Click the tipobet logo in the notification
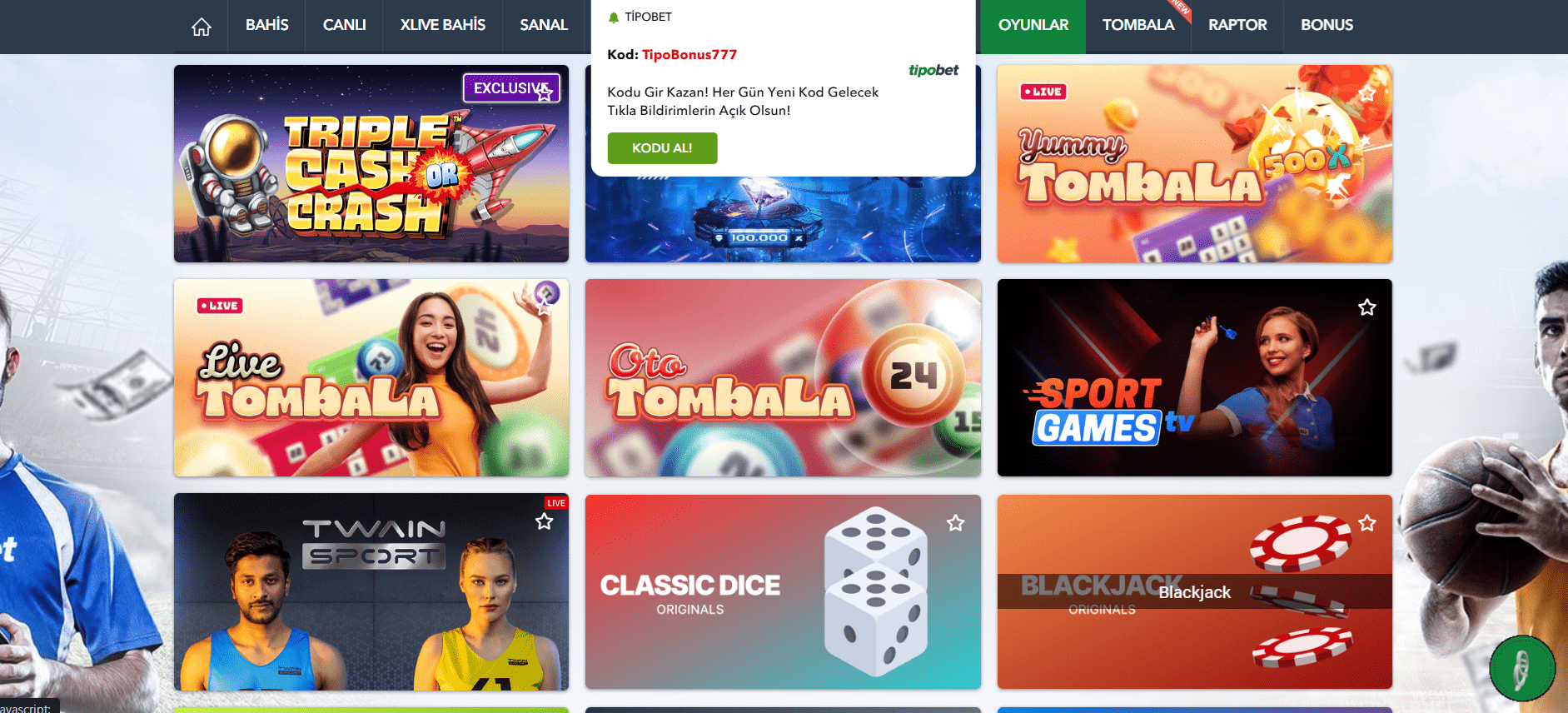1568x713 pixels. [933, 70]
